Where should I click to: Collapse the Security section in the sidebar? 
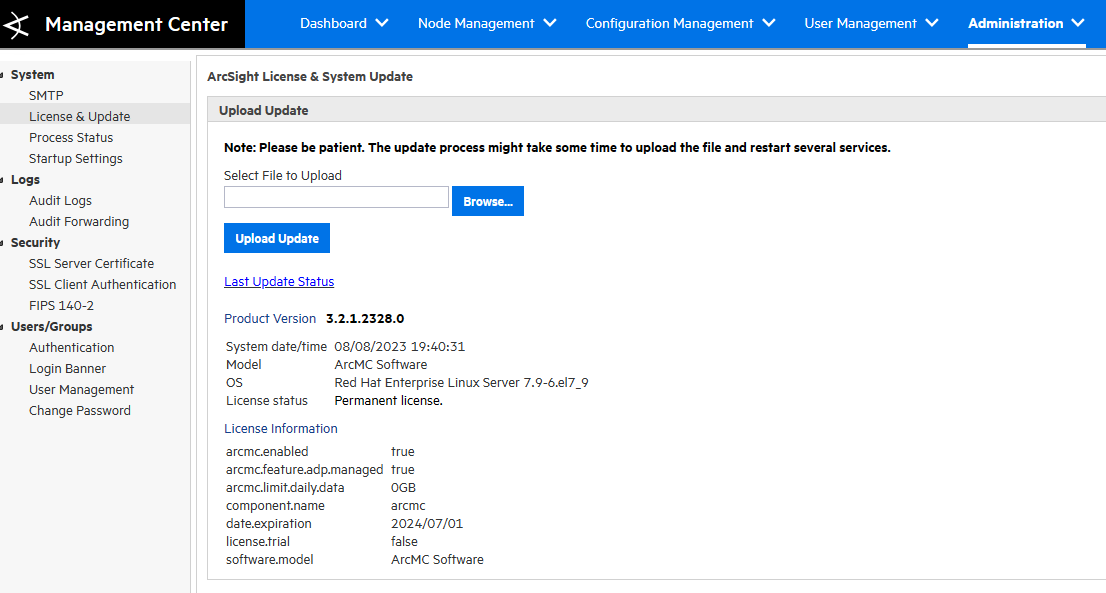coord(6,242)
